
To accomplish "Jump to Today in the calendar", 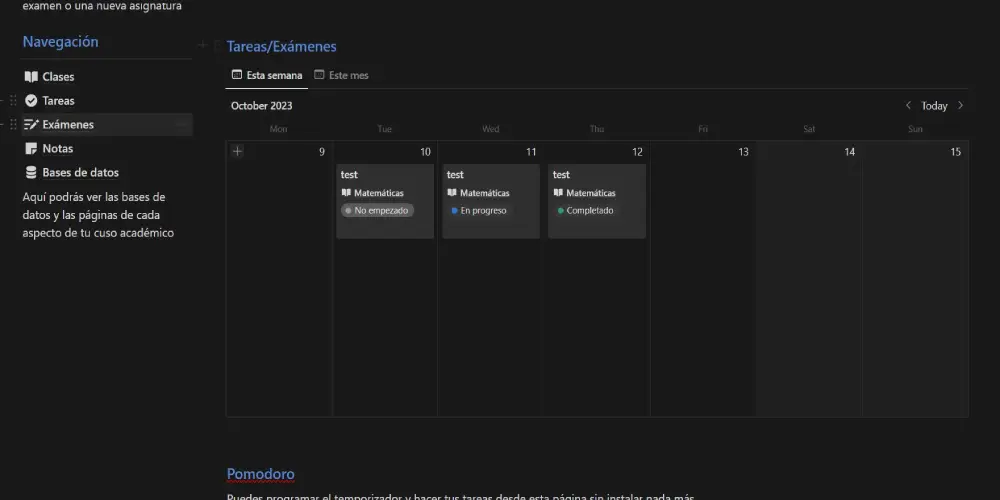I will coord(934,106).
